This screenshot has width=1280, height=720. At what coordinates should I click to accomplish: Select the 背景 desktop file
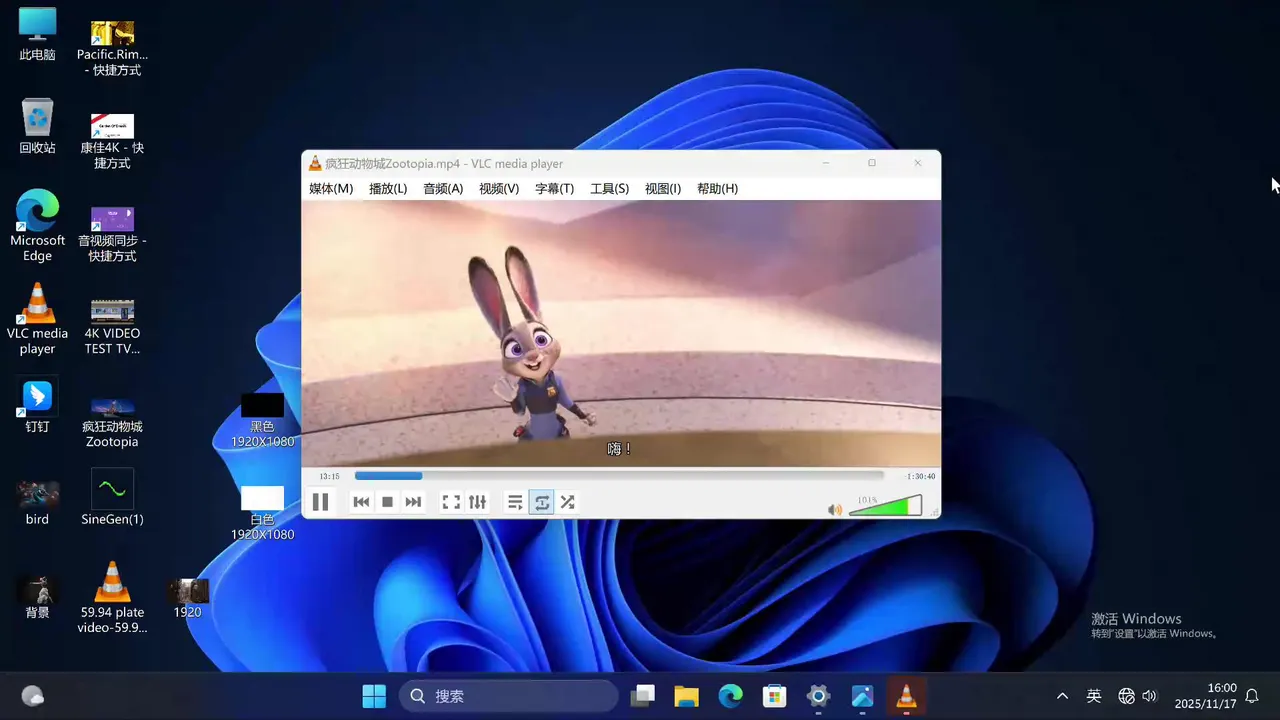coord(37,597)
